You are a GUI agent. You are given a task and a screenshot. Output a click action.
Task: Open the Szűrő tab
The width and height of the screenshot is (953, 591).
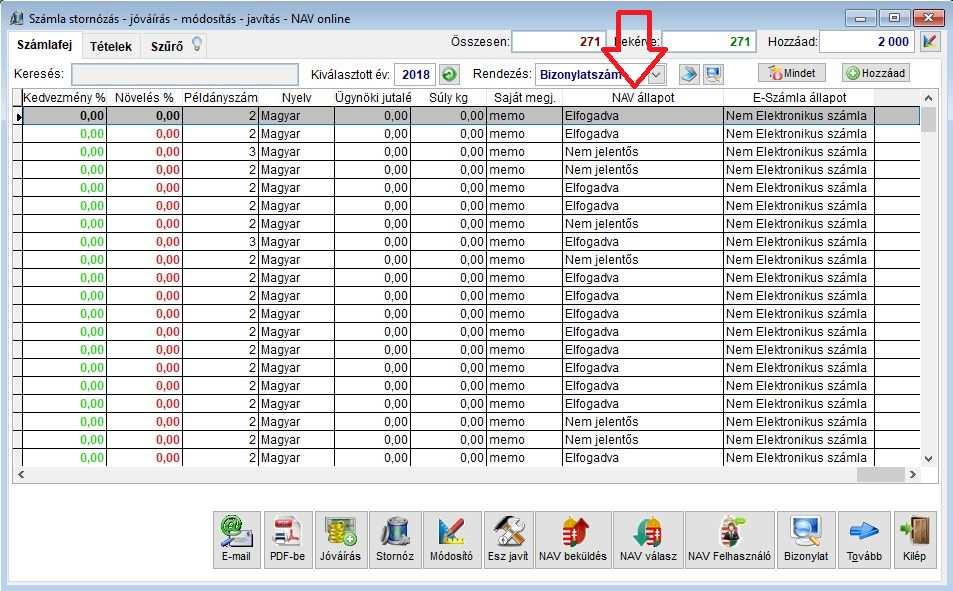tap(167, 46)
